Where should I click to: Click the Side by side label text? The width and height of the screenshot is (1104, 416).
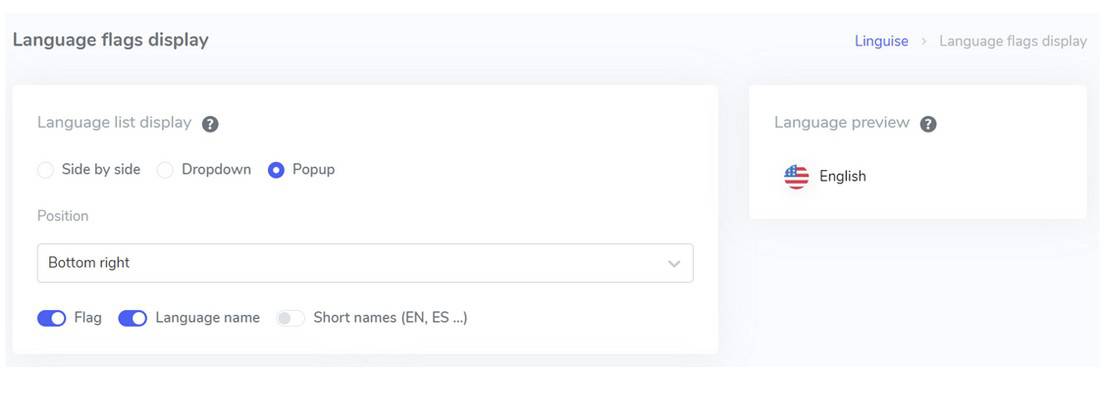pos(101,170)
